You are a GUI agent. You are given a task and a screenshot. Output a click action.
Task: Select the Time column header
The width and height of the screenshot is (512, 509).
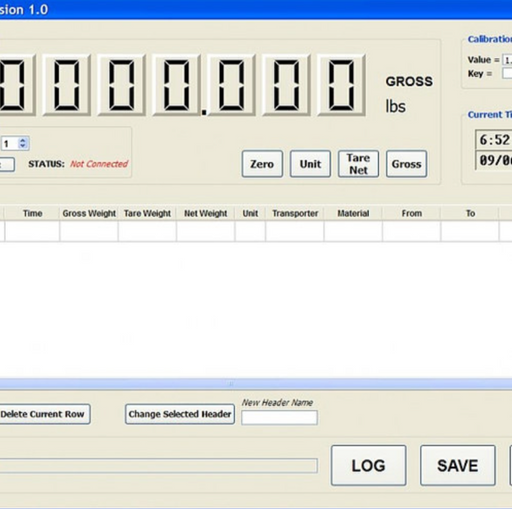[x=32, y=213]
